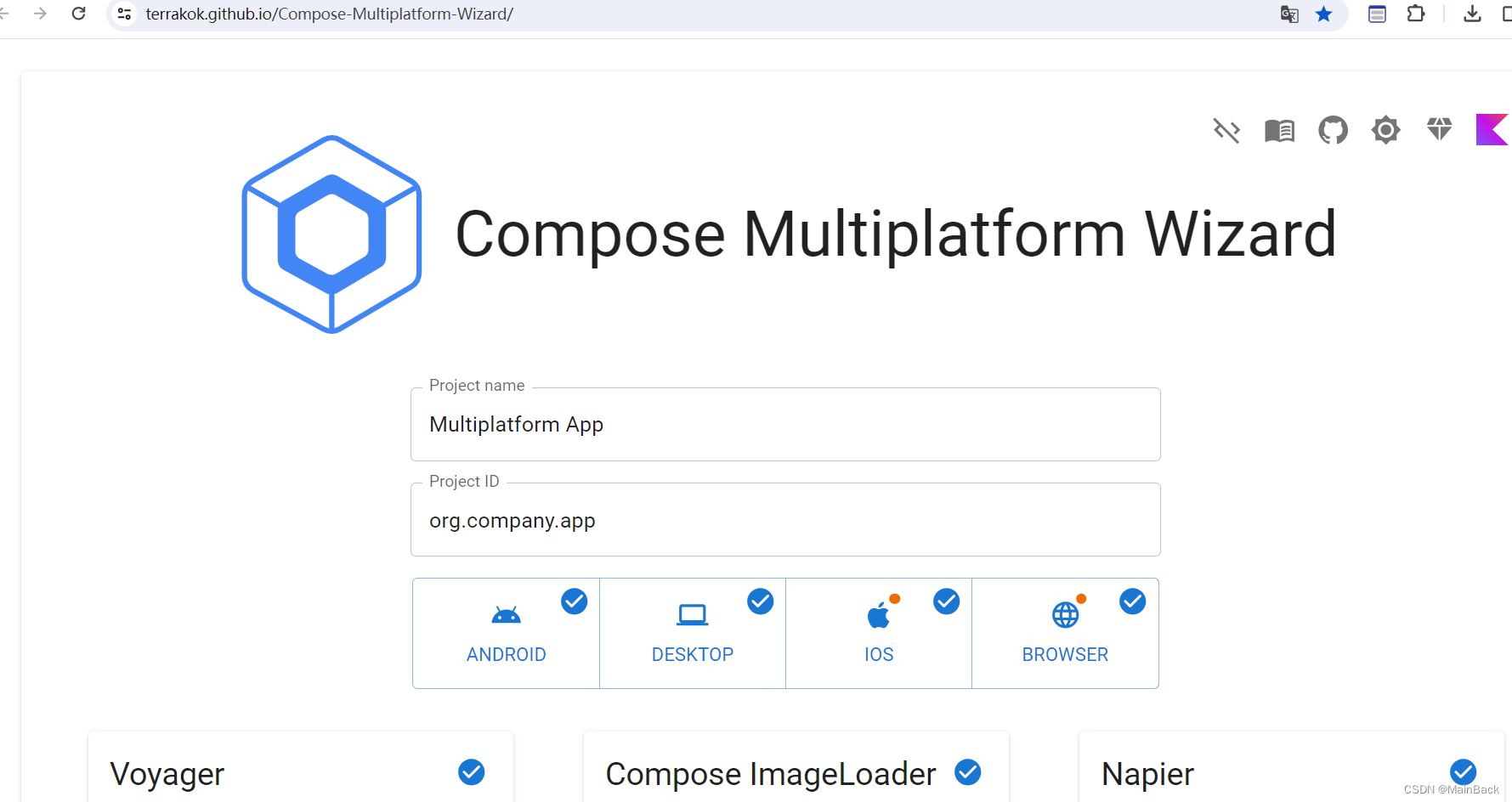Toggle the ANDROID platform checkmark
The image size is (1512, 802).
pos(574,601)
